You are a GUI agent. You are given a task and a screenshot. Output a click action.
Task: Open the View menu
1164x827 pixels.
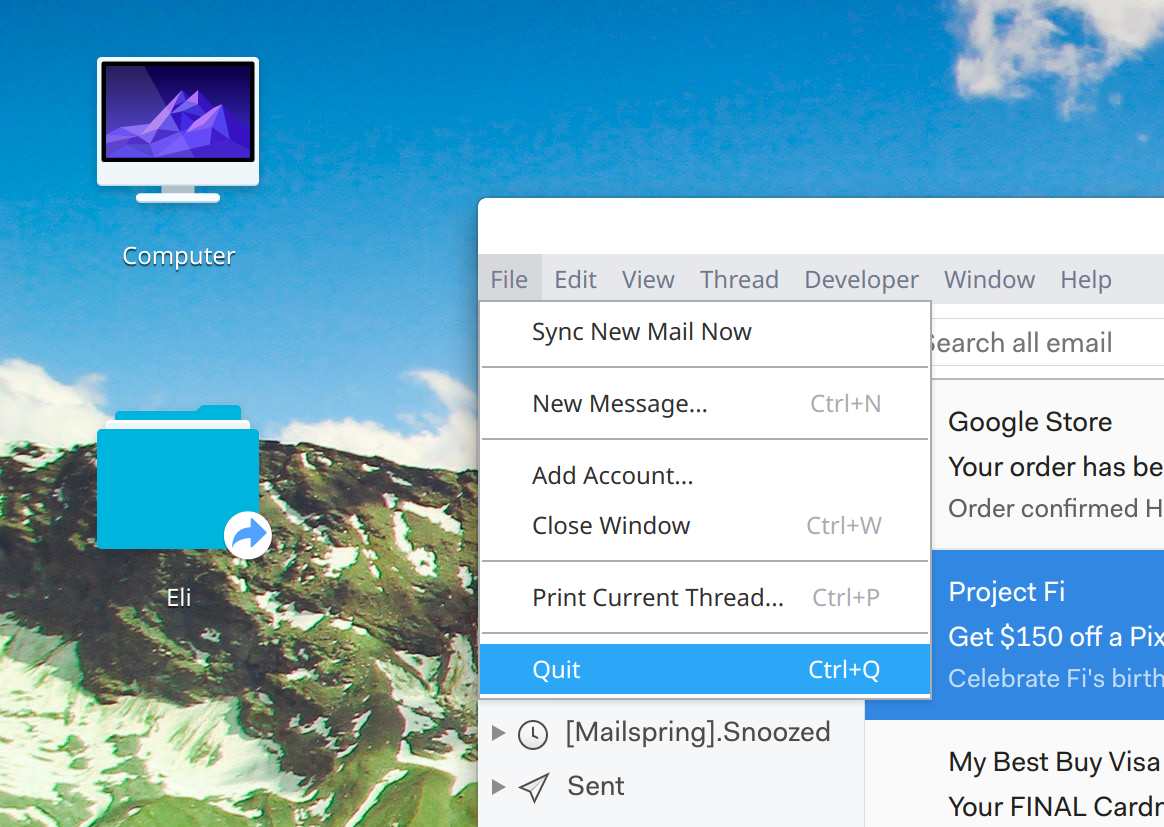648,280
